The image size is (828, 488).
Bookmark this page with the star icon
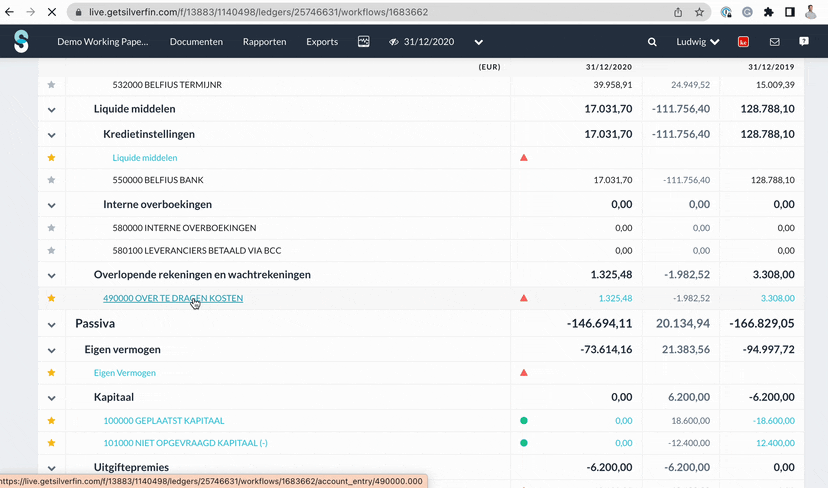coord(699,12)
